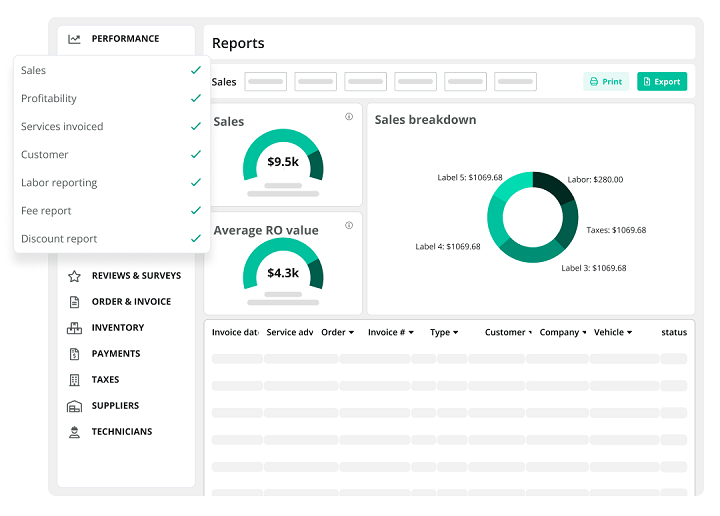Viewport: 720px width, 516px height.
Task: Click the Reviews & Surveys star icon
Action: 74,276
